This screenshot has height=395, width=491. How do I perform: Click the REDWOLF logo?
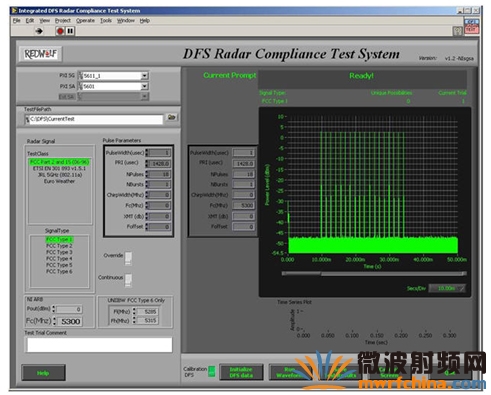pyautogui.click(x=40, y=54)
